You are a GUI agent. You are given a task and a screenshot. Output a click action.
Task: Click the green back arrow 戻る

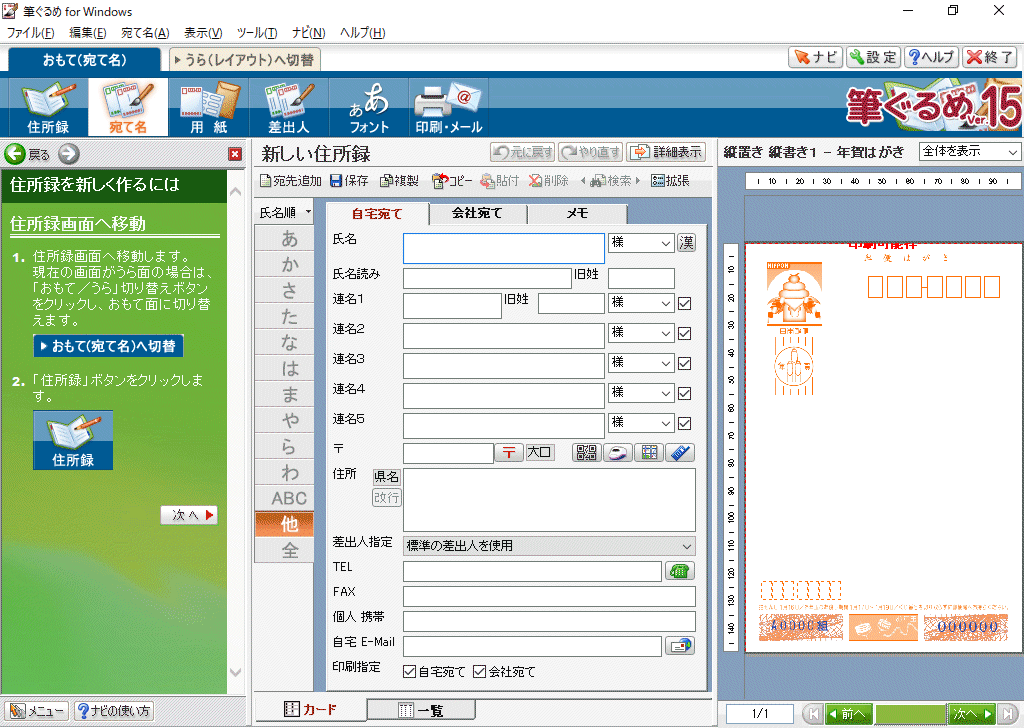15,154
